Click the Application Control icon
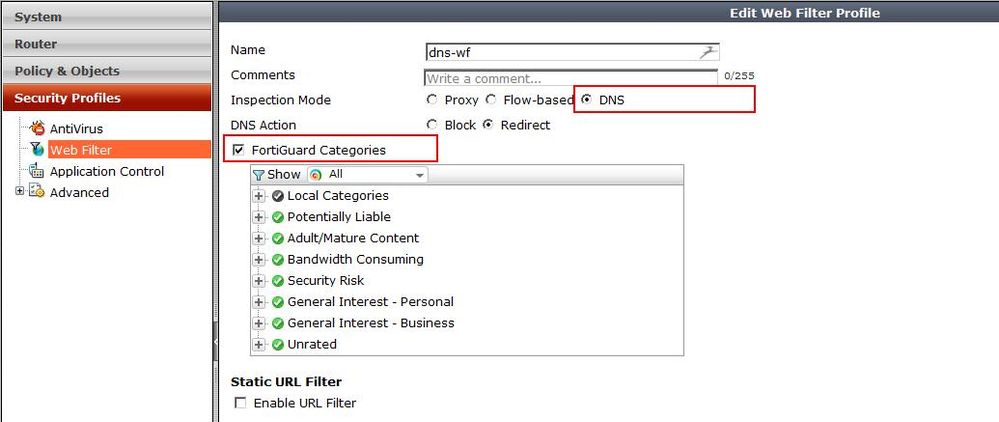 [x=38, y=171]
